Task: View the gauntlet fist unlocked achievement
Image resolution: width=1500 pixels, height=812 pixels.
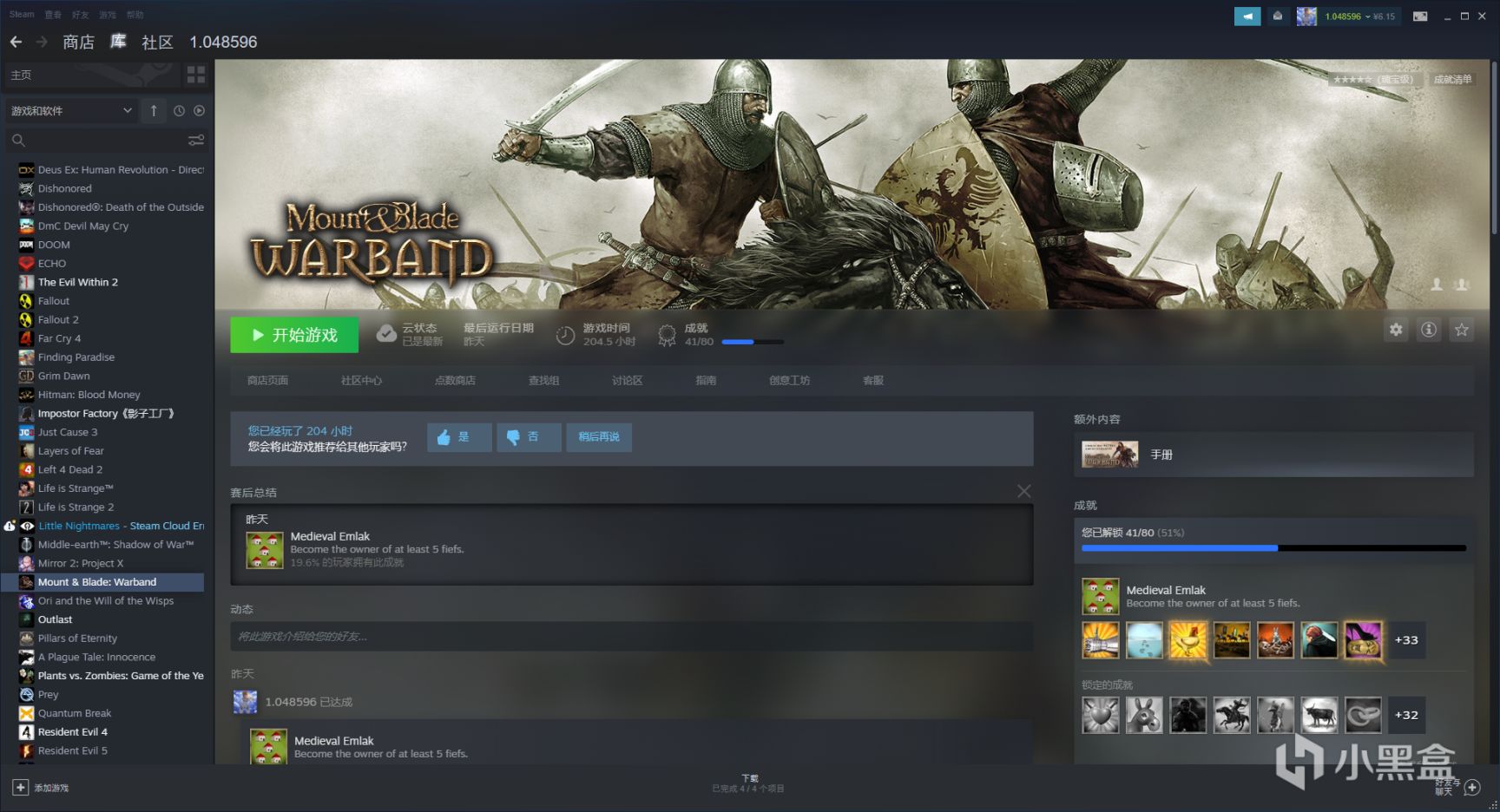Action: click(1101, 640)
